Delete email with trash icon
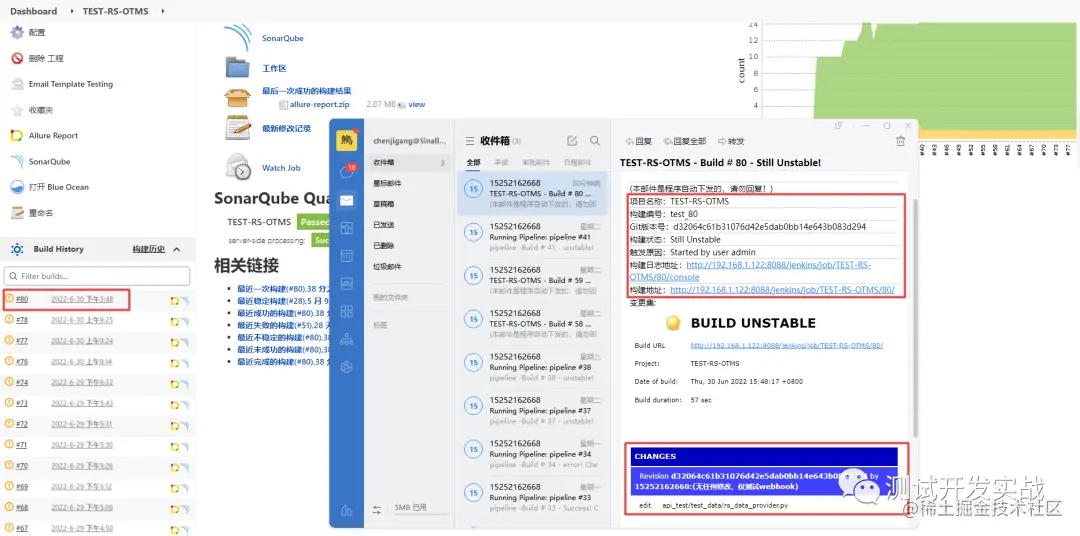 click(x=900, y=141)
